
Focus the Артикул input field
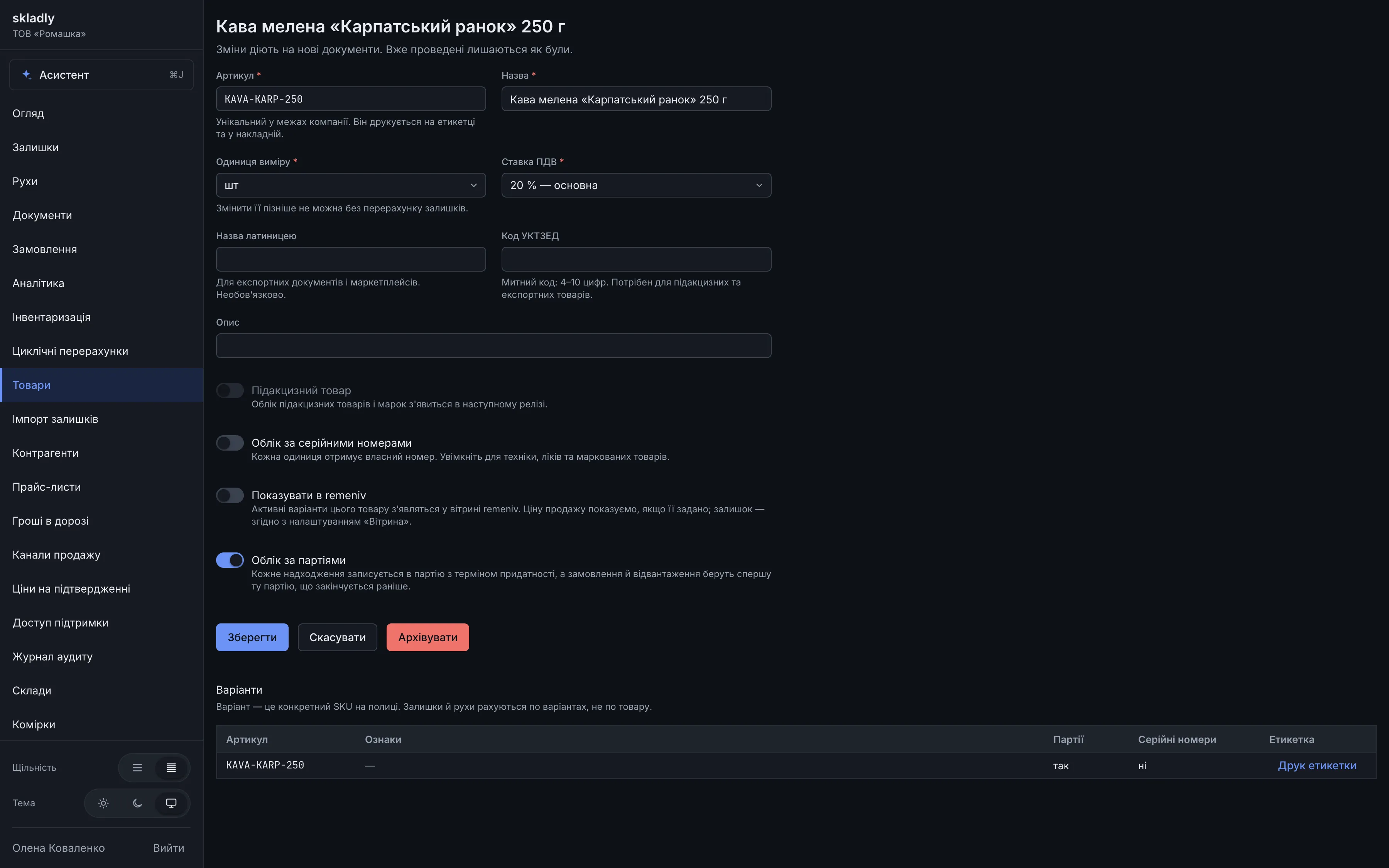[351, 99]
